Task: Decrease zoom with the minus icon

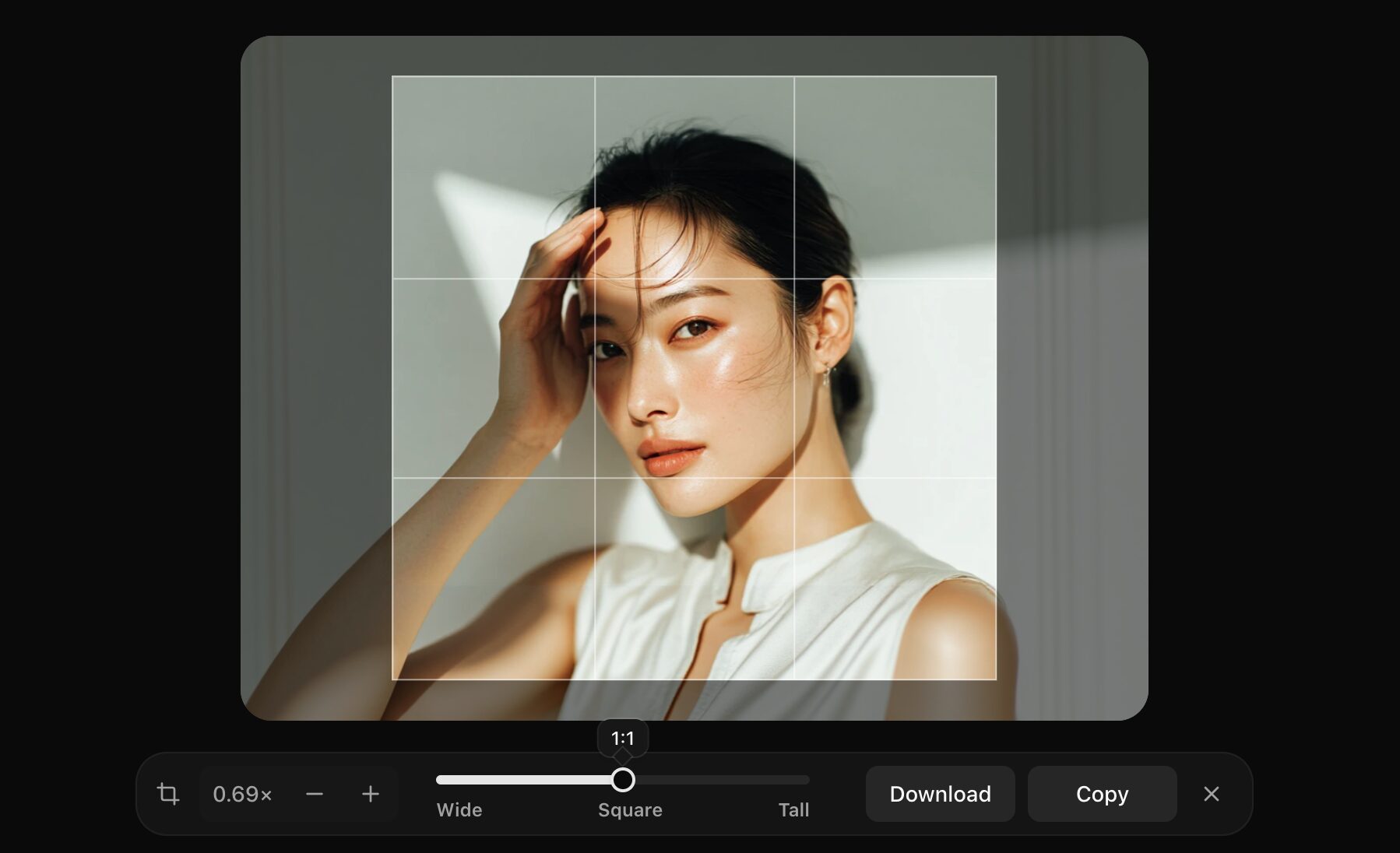Action: (x=315, y=794)
